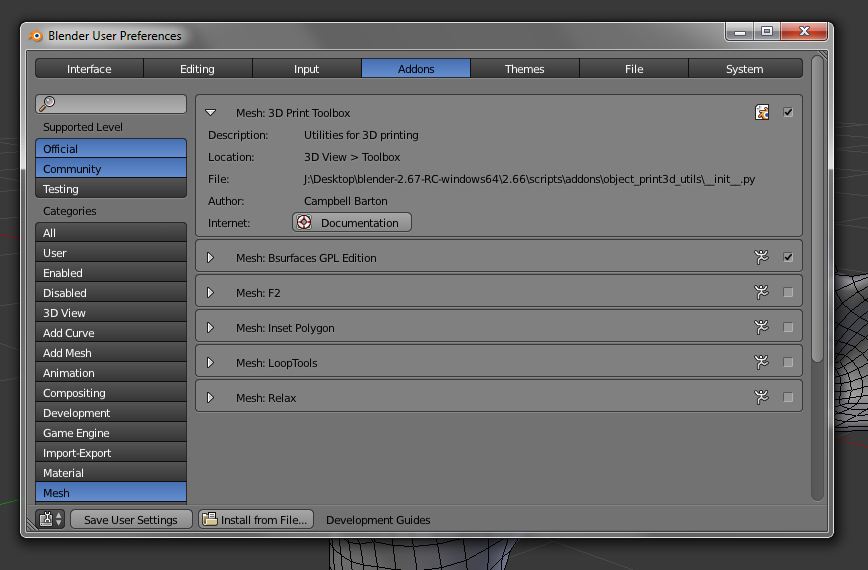Screen dimensions: 868x570
Task: Enable the Mesh: Relax addon checkbox
Action: (x=788, y=397)
